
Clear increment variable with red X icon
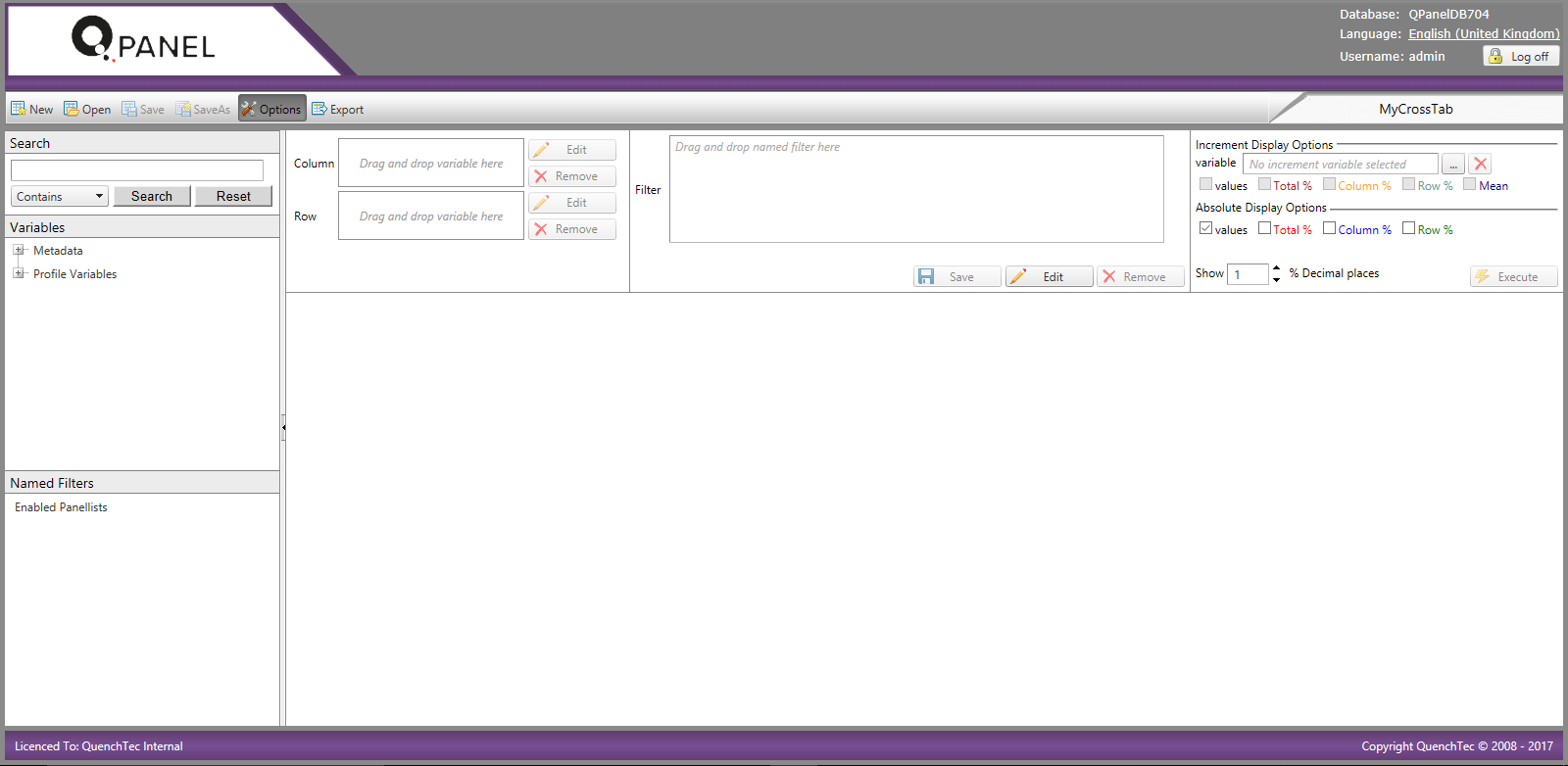point(1481,165)
